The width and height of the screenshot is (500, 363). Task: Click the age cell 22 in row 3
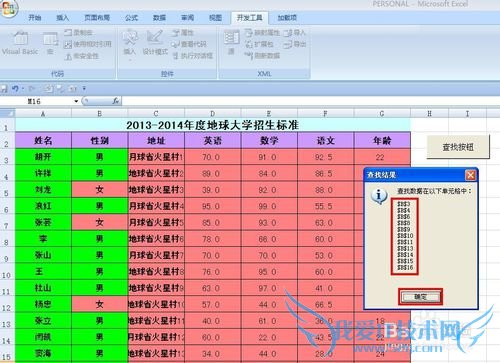coord(382,157)
